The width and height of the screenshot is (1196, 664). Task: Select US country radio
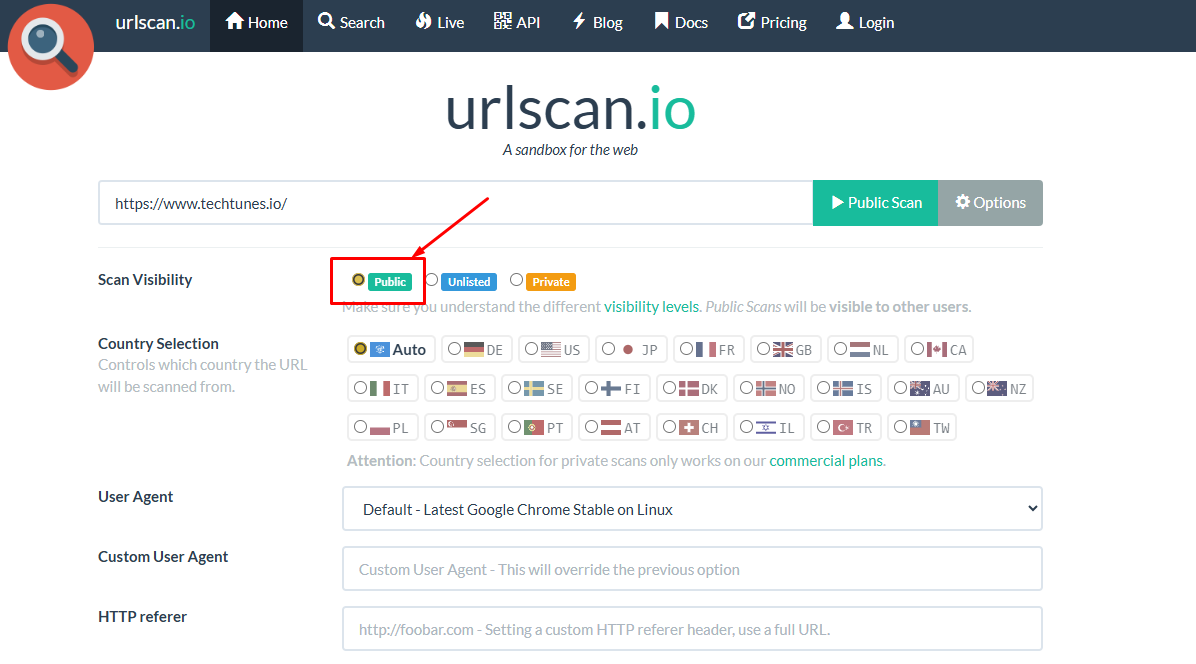[x=532, y=348]
